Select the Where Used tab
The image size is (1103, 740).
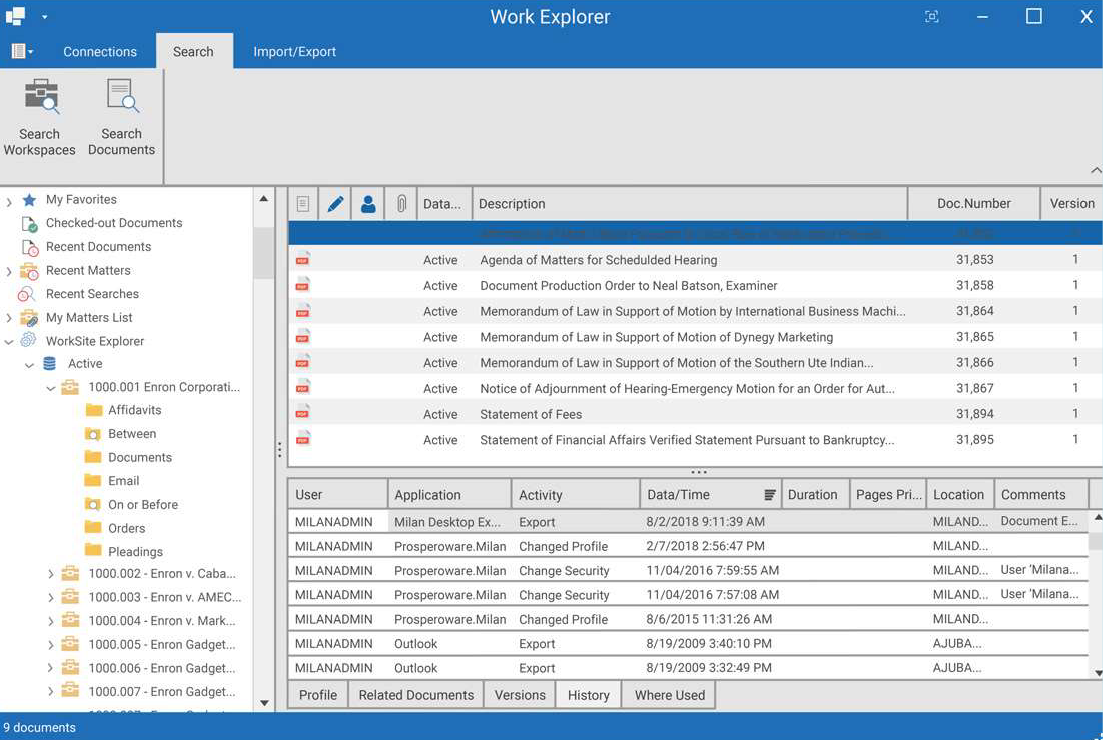(x=669, y=695)
